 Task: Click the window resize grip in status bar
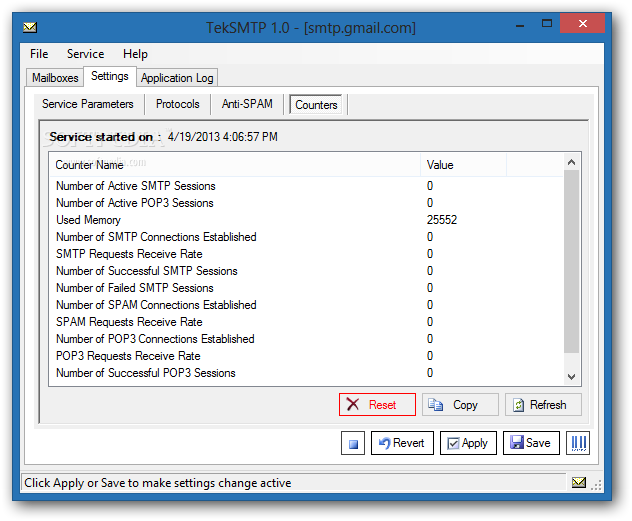coord(596,485)
